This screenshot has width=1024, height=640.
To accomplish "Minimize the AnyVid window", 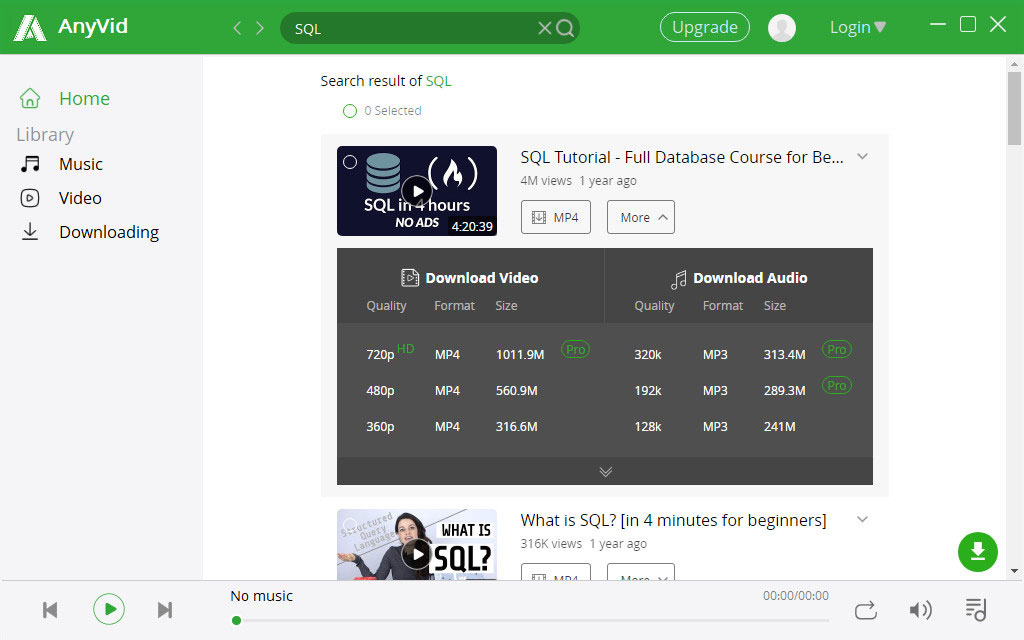I will coord(938,24).
